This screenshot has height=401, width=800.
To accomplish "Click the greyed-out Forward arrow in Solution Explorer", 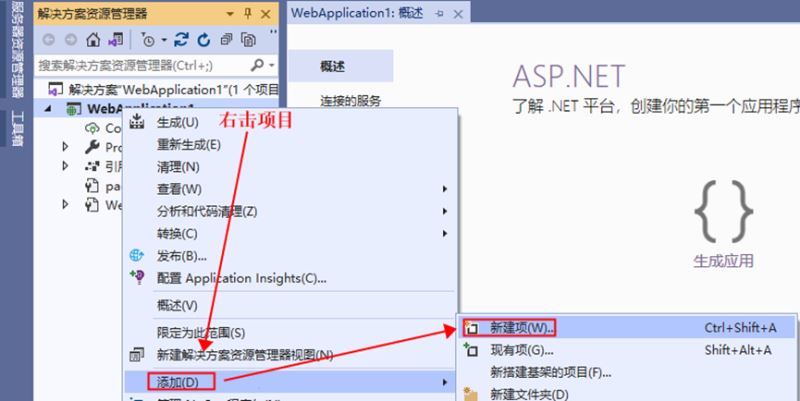I will click(71, 40).
